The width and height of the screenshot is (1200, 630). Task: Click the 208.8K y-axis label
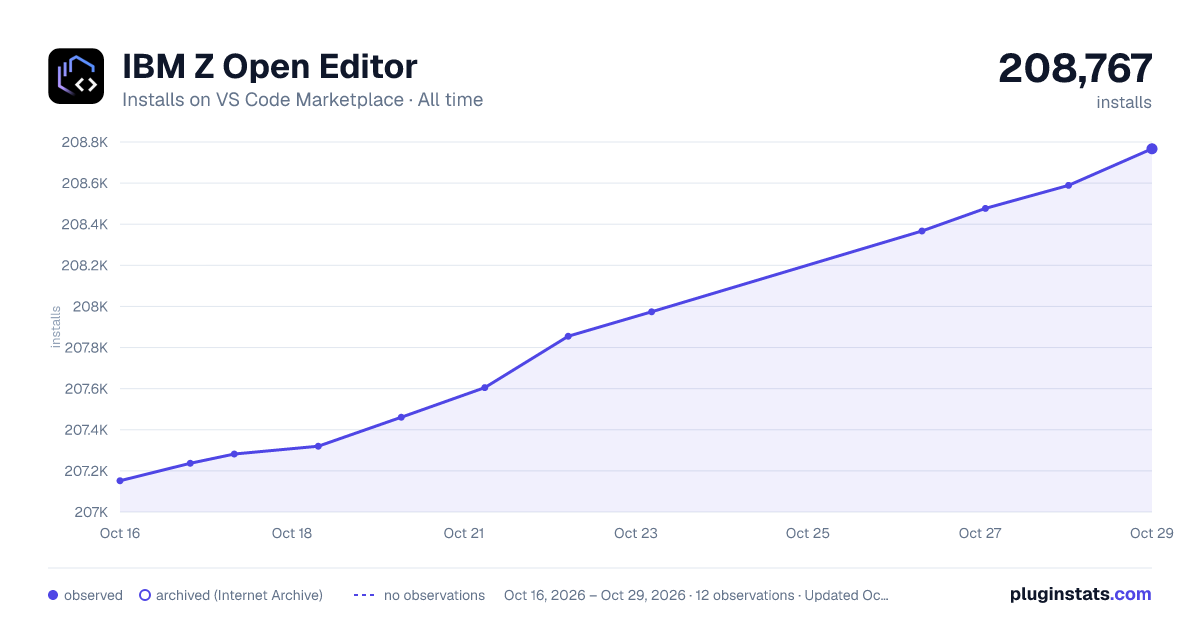point(85,142)
